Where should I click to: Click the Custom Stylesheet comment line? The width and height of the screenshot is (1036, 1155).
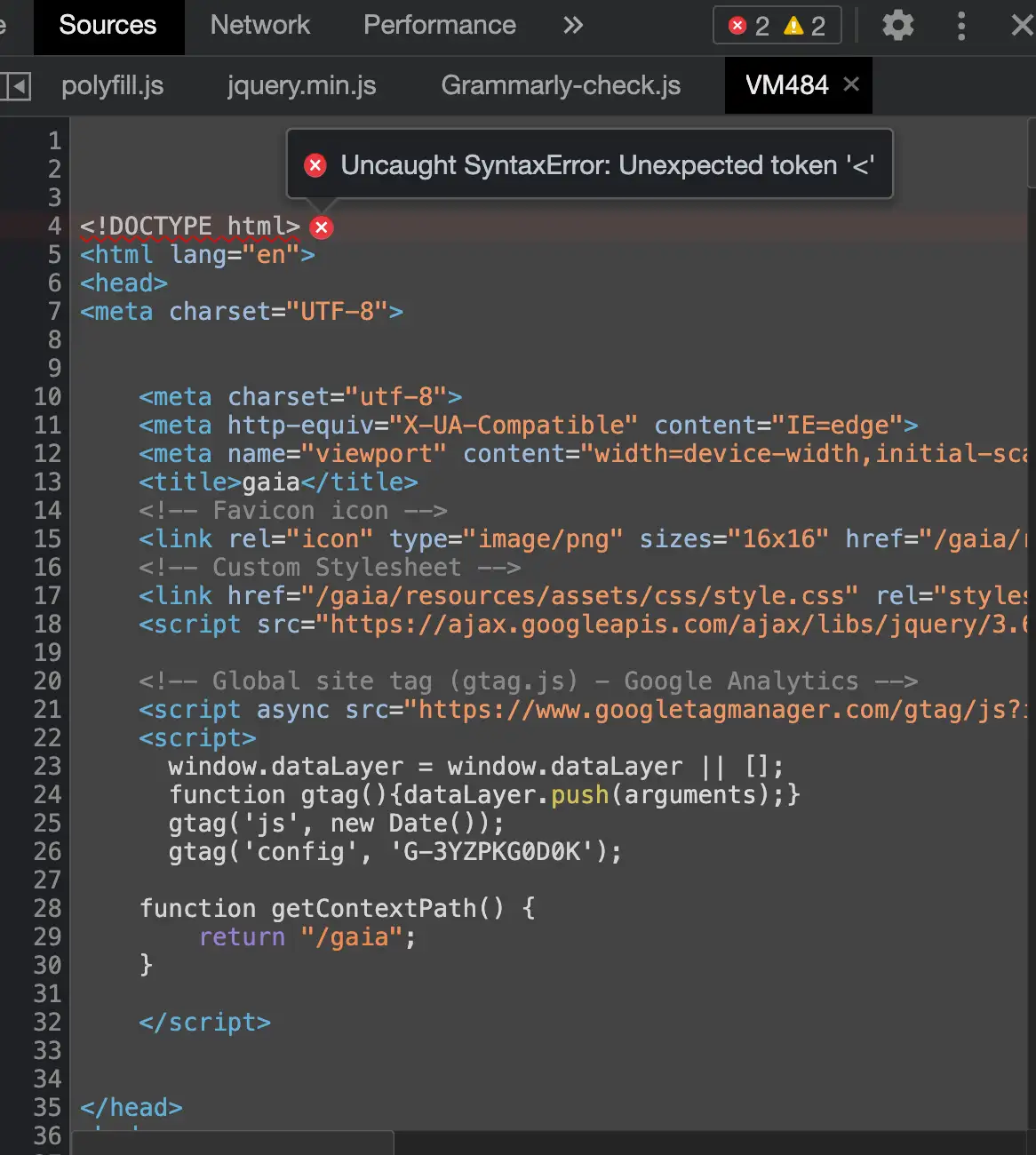click(x=330, y=568)
